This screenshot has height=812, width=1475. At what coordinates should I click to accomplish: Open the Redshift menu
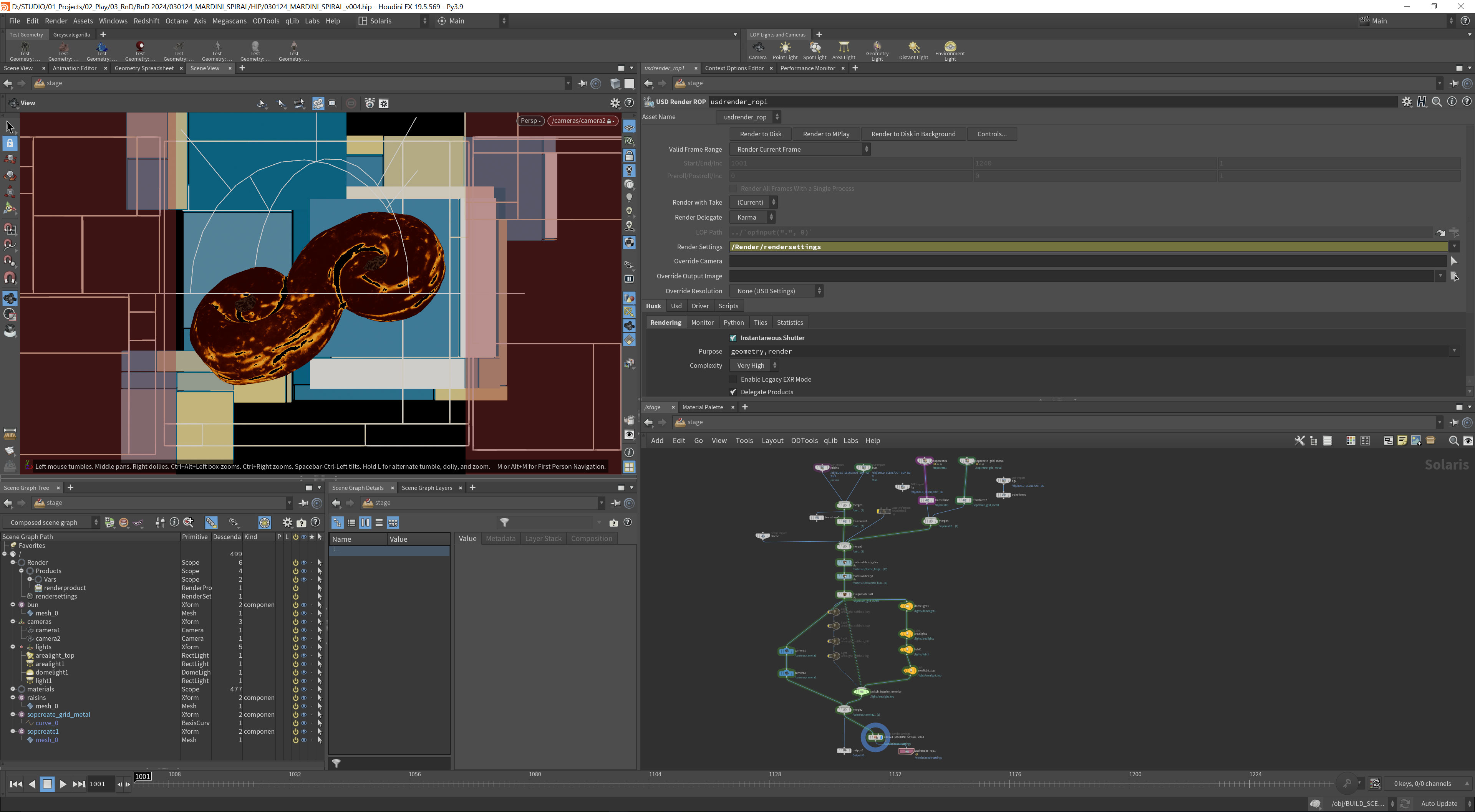[x=146, y=21]
